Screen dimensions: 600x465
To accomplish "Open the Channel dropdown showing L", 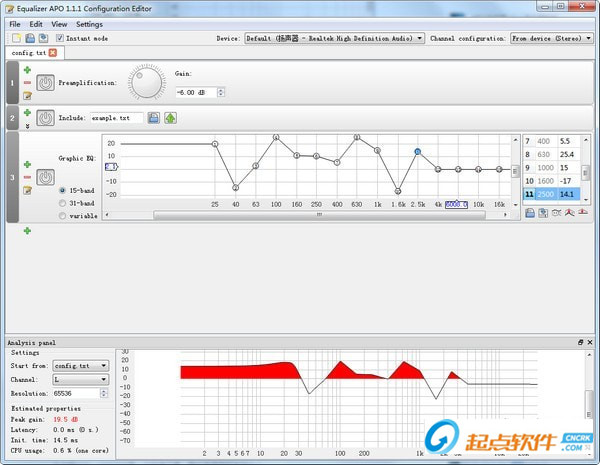I will (81, 379).
